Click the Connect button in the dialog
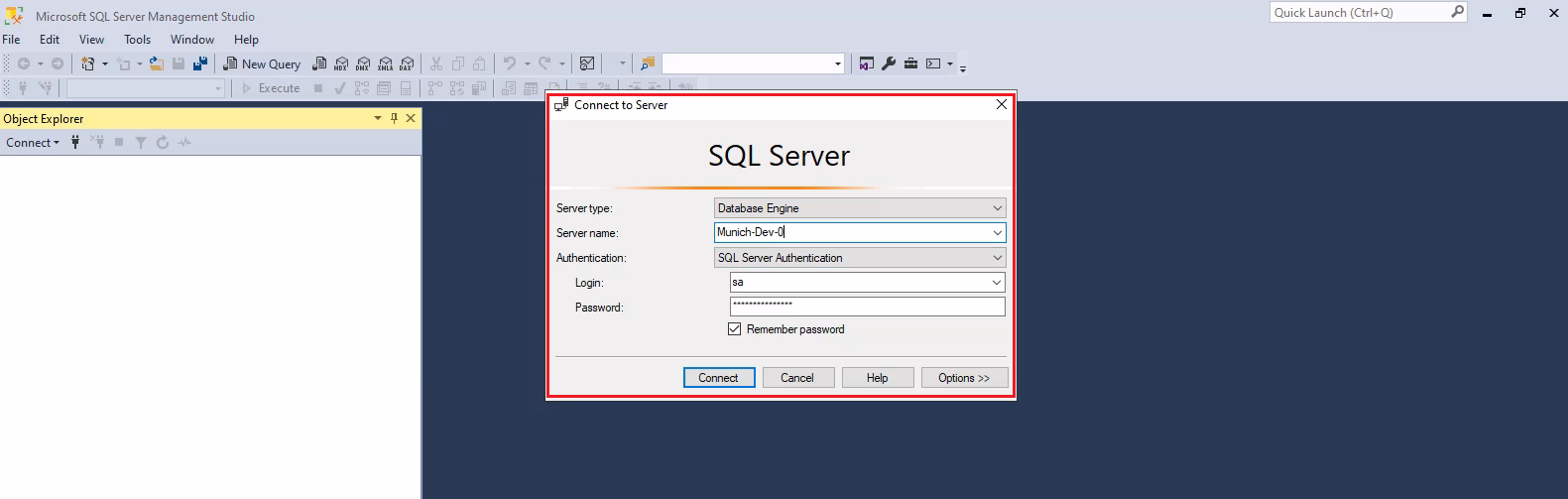This screenshot has height=499, width=1568. click(x=719, y=378)
